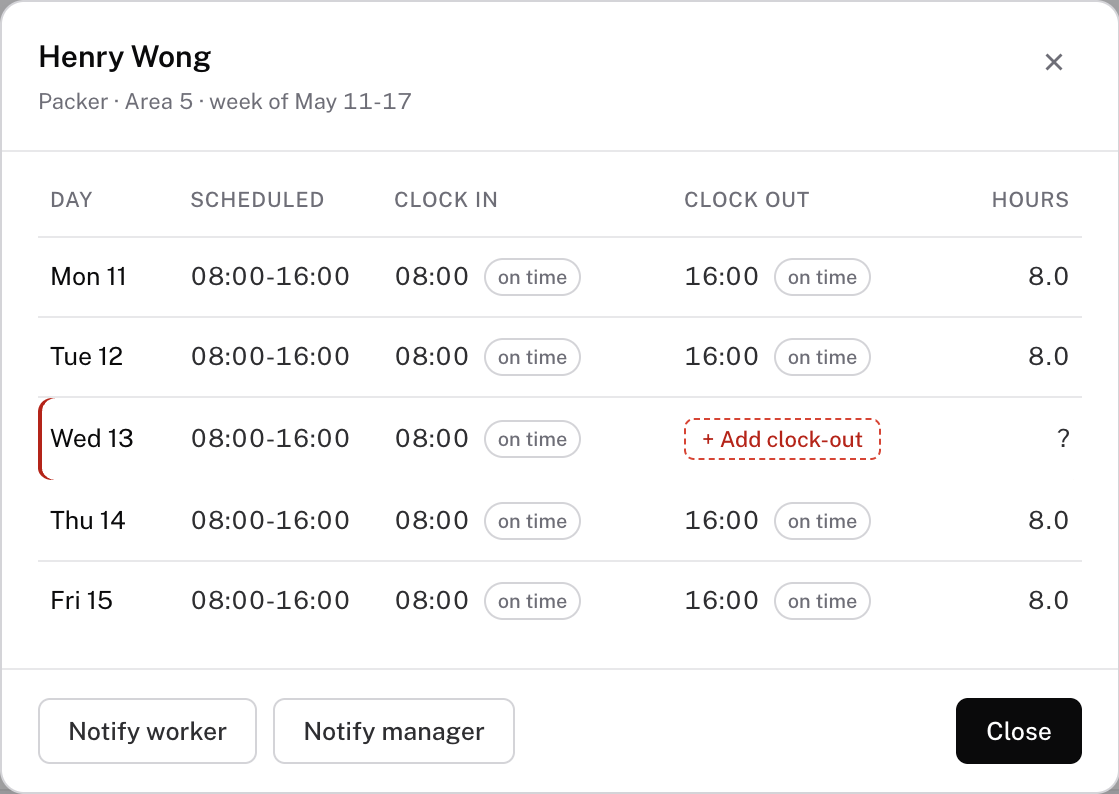Click the Mon 11 clock-in time 08:00
The height and width of the screenshot is (794, 1119).
[432, 277]
